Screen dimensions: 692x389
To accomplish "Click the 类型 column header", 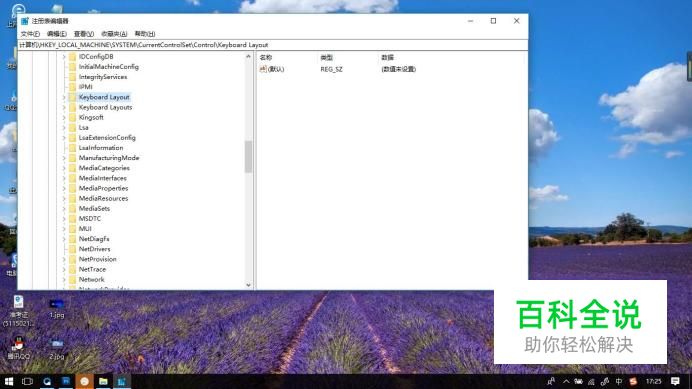I will point(327,57).
